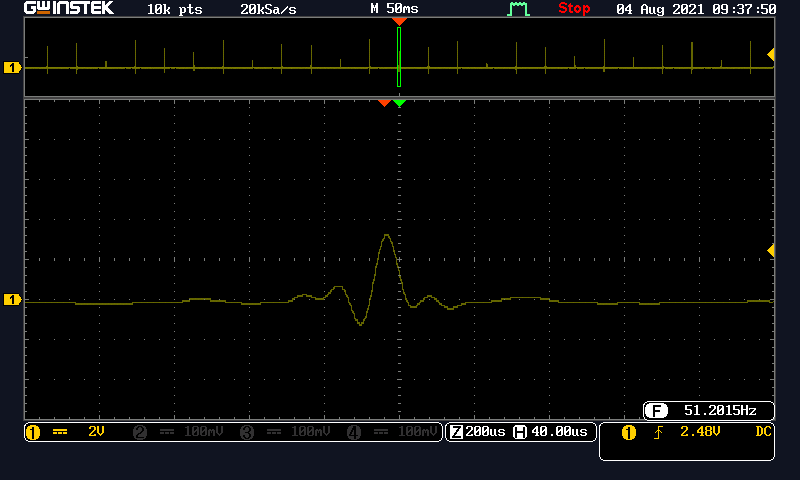800x480 pixels.
Task: Click the green zoom position triangle marker
Action: click(x=400, y=103)
